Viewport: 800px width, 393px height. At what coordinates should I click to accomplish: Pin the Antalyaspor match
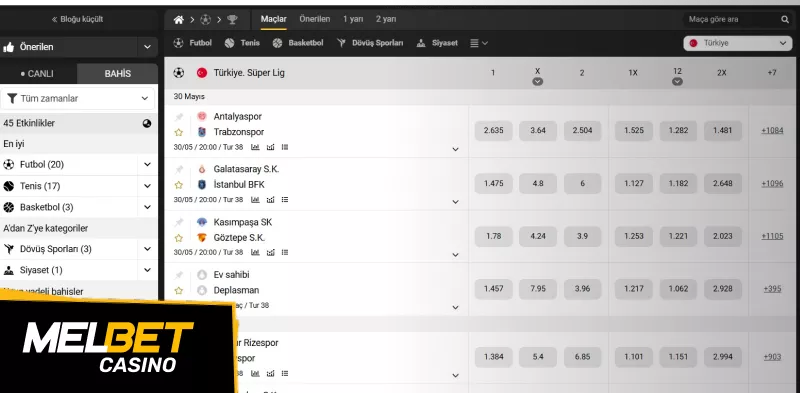pos(179,117)
